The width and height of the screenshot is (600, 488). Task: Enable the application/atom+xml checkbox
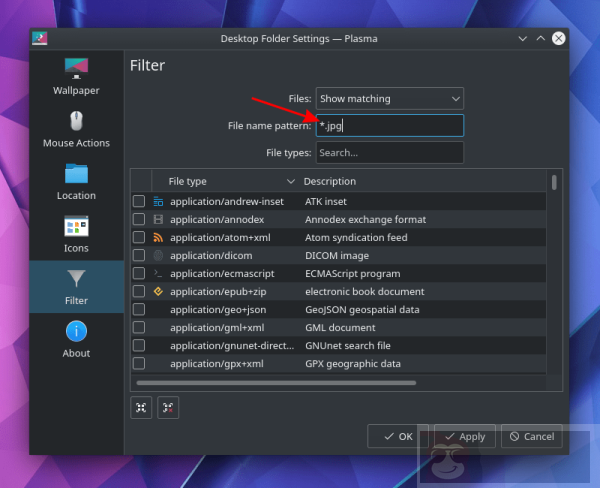(x=139, y=237)
